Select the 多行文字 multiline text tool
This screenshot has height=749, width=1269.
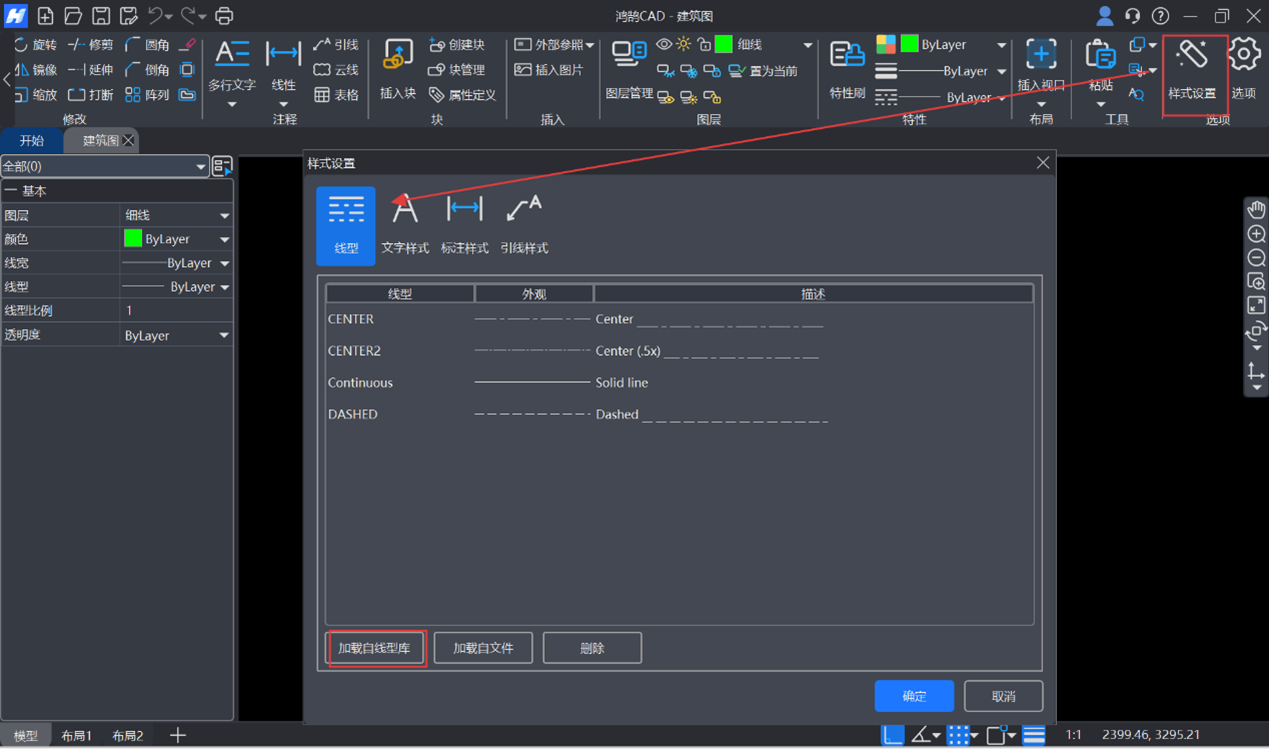(x=232, y=65)
